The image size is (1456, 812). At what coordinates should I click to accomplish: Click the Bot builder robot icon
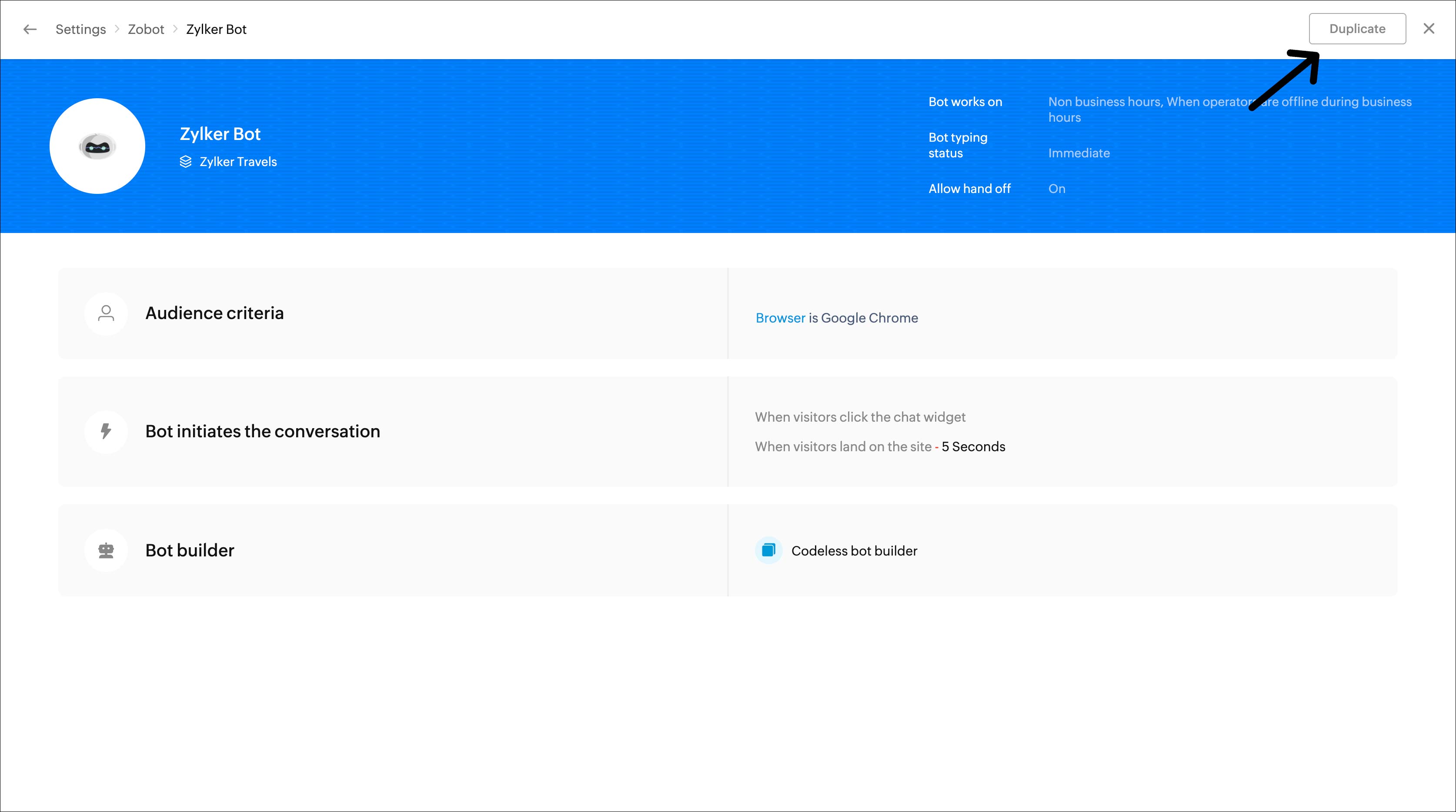click(x=106, y=550)
